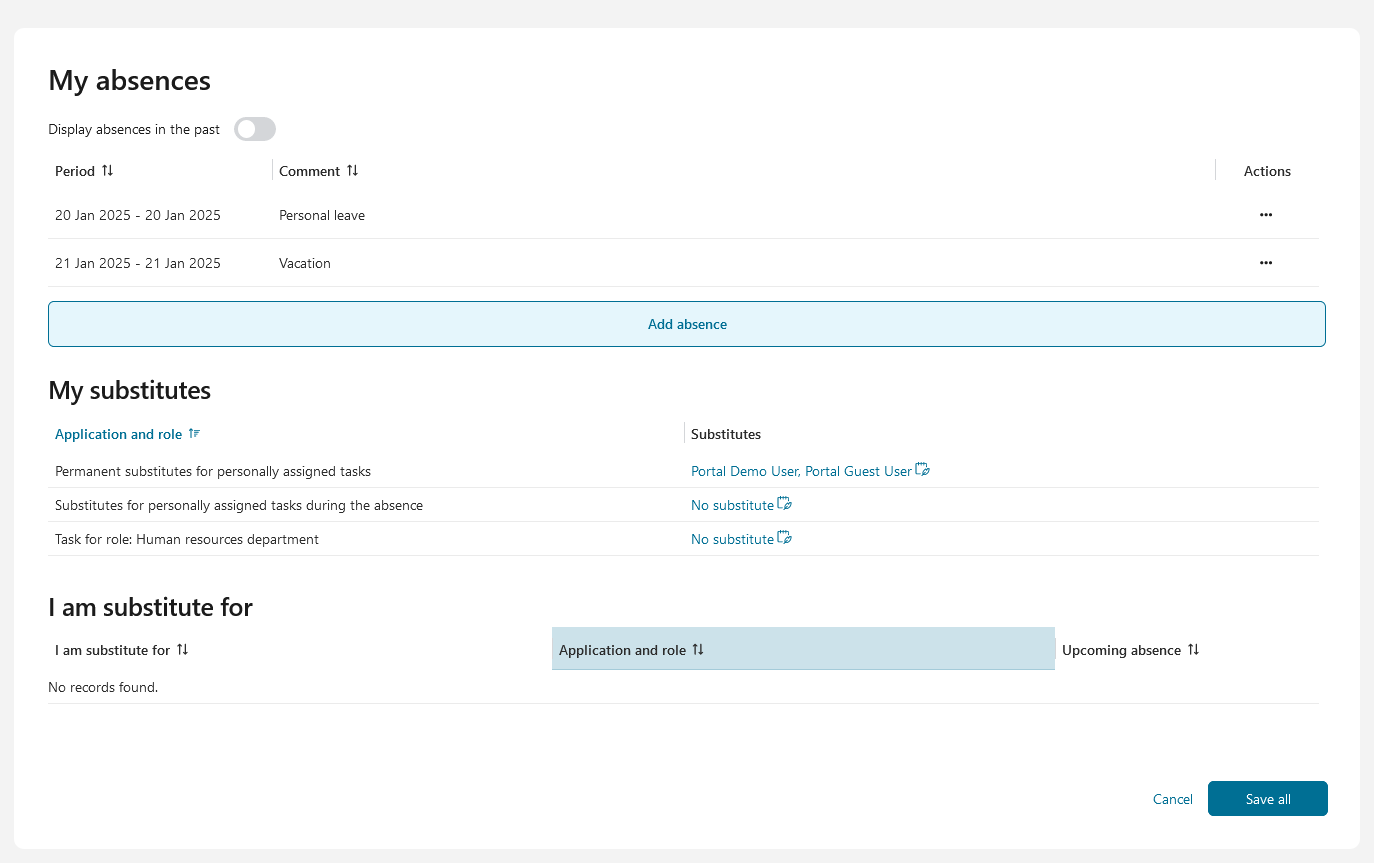Edit absence substitutes using edit icon
The width and height of the screenshot is (1374, 863).
785,504
